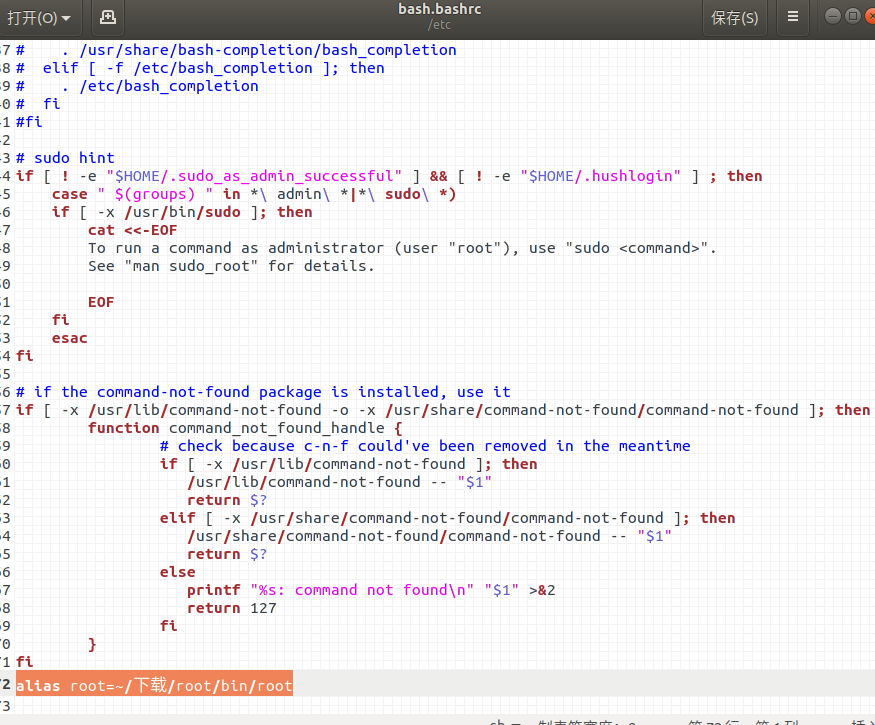Click the "return 127" line

point(231,608)
